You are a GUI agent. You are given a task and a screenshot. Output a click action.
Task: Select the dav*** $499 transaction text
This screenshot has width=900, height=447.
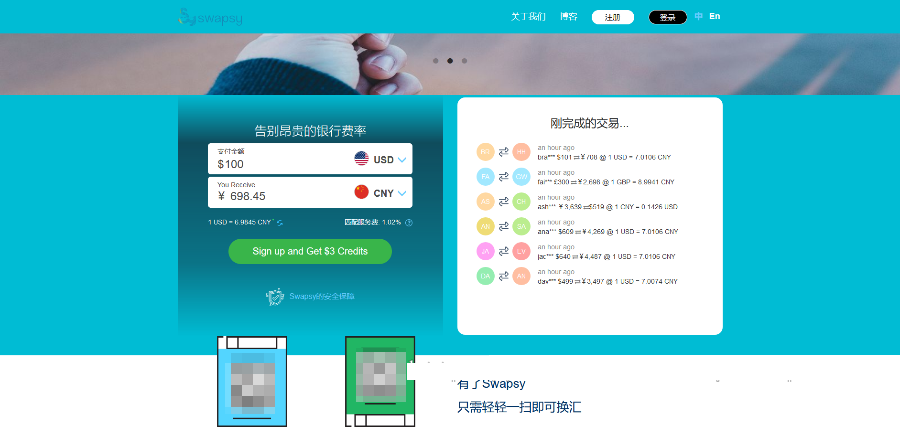tap(608, 282)
